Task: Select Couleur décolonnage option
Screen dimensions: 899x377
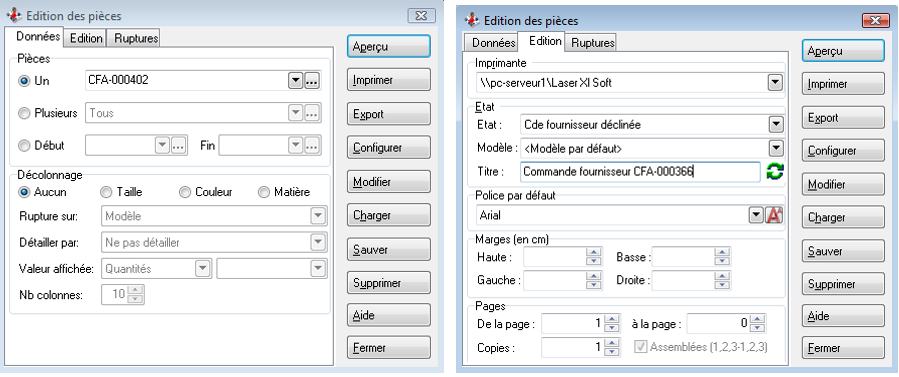Action: tap(185, 192)
